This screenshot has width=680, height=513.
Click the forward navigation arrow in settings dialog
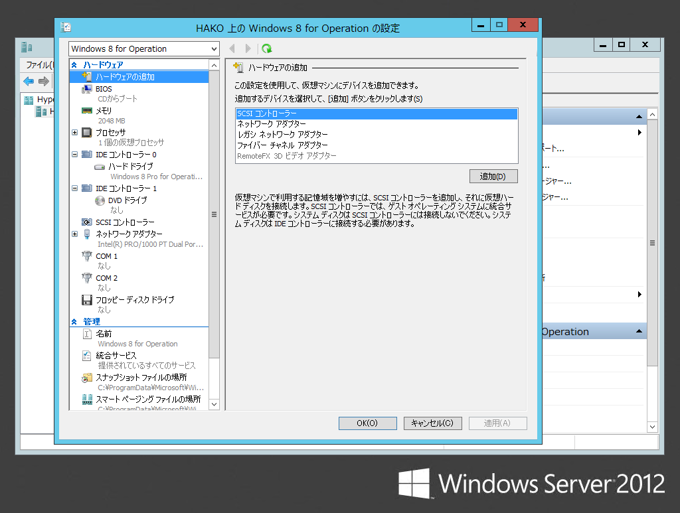(248, 49)
